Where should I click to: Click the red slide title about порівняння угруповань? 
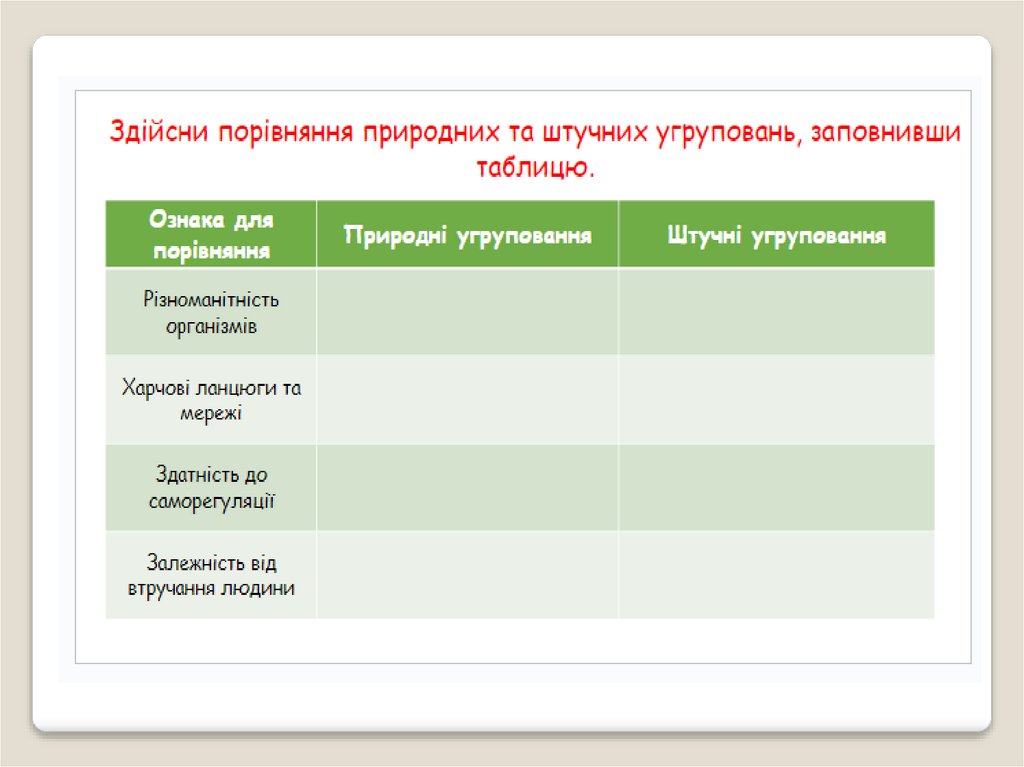click(535, 149)
